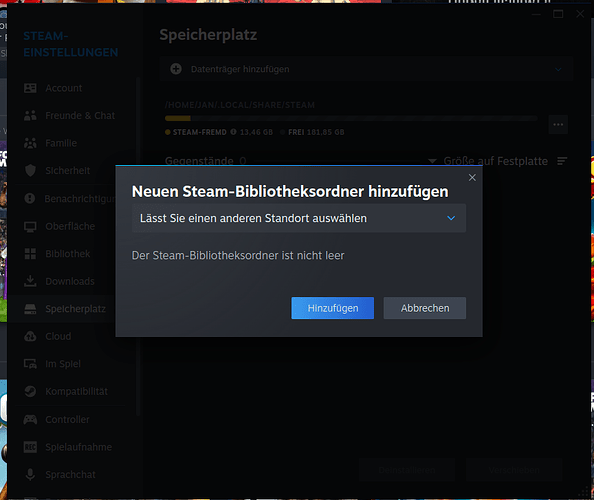Click the Steam-Fremd info icon
594x500 pixels.
coord(233,132)
